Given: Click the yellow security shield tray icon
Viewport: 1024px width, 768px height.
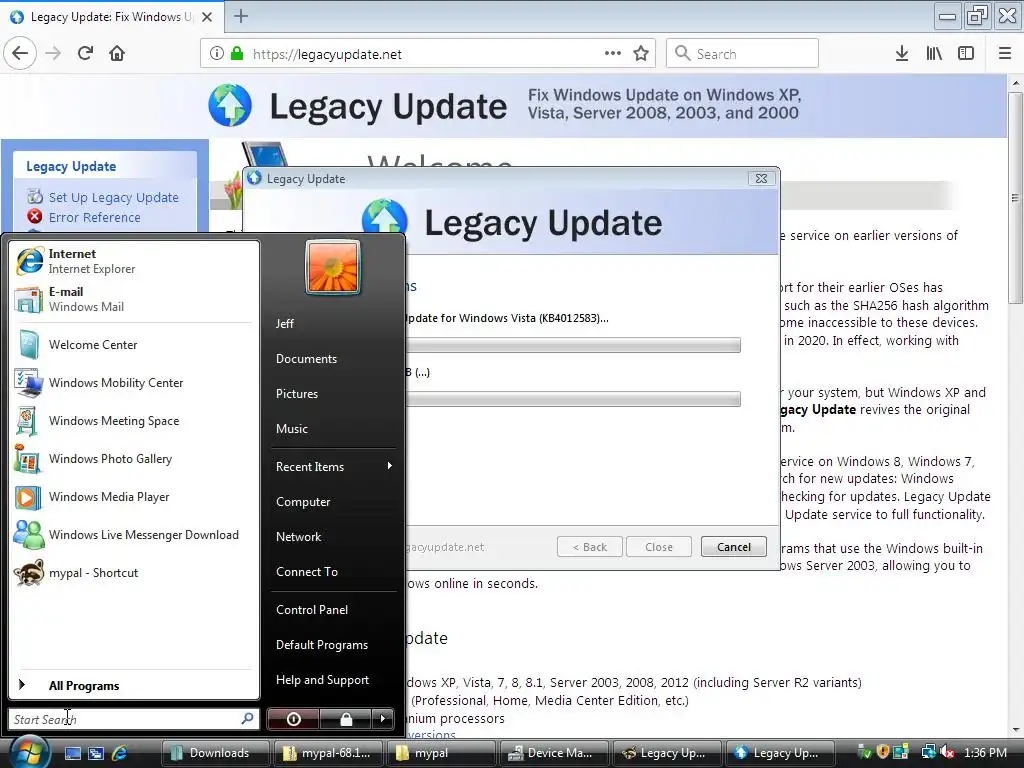Looking at the screenshot, I should pos(883,752).
